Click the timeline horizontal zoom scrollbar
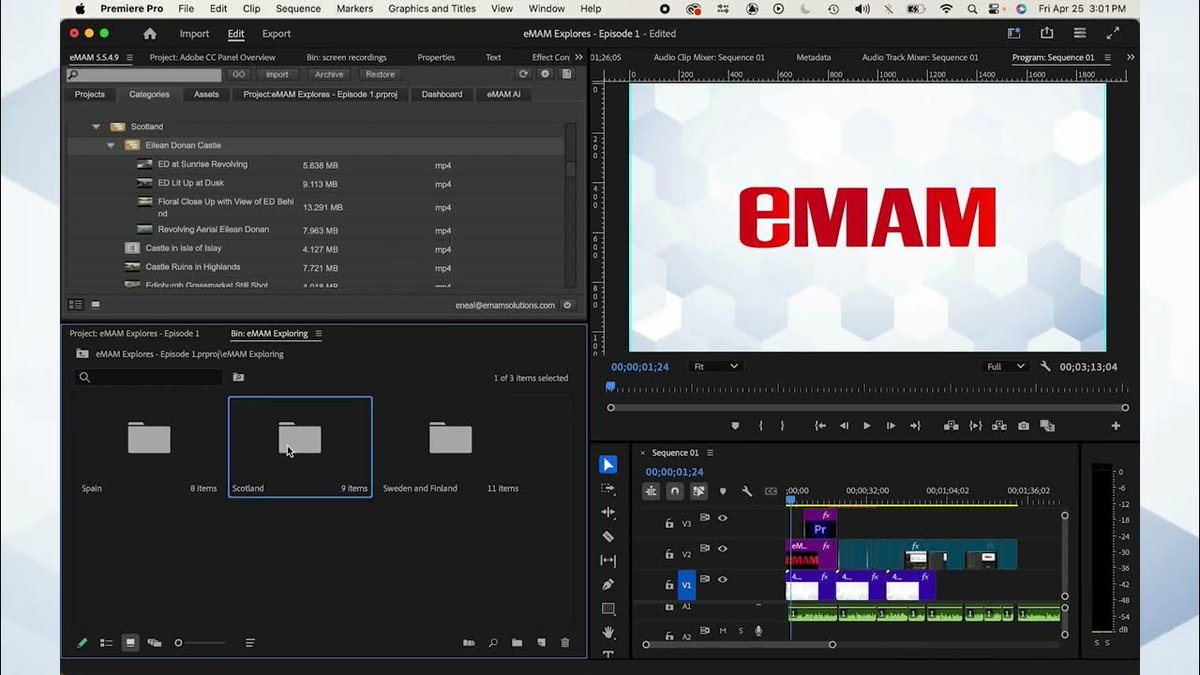The height and width of the screenshot is (675, 1200). [739, 644]
